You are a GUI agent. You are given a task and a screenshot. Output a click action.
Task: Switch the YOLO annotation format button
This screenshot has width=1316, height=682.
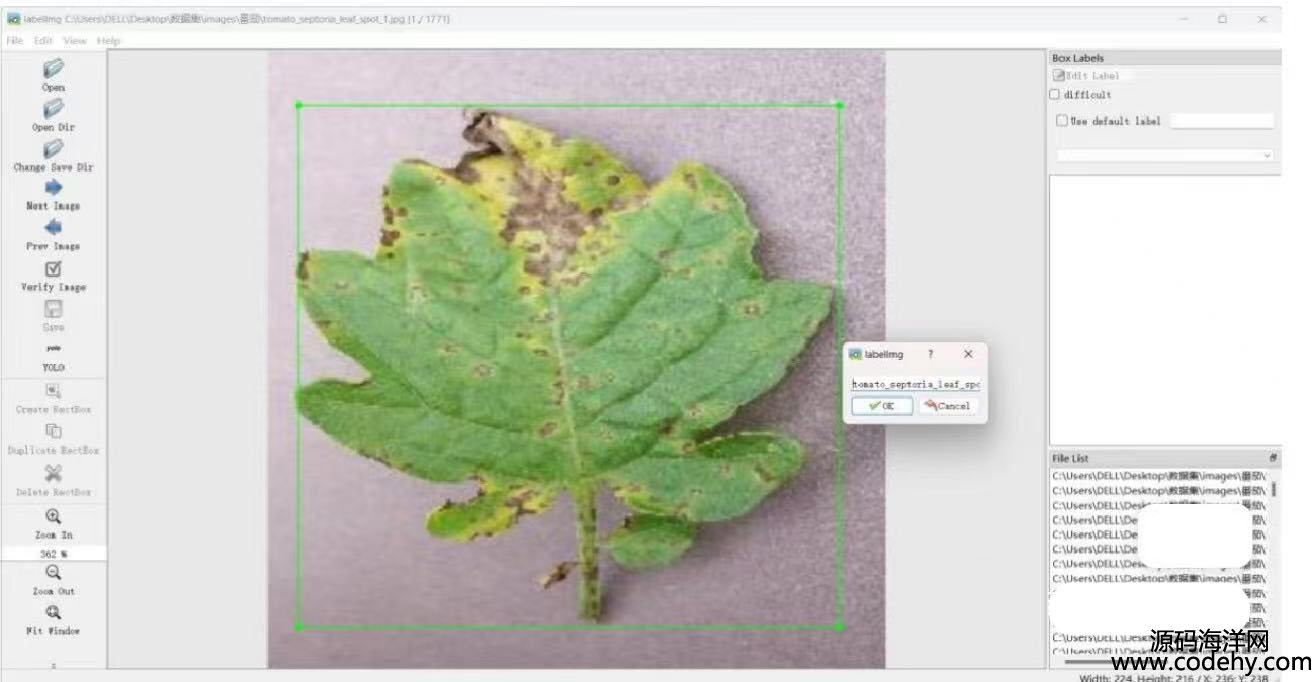(53, 350)
